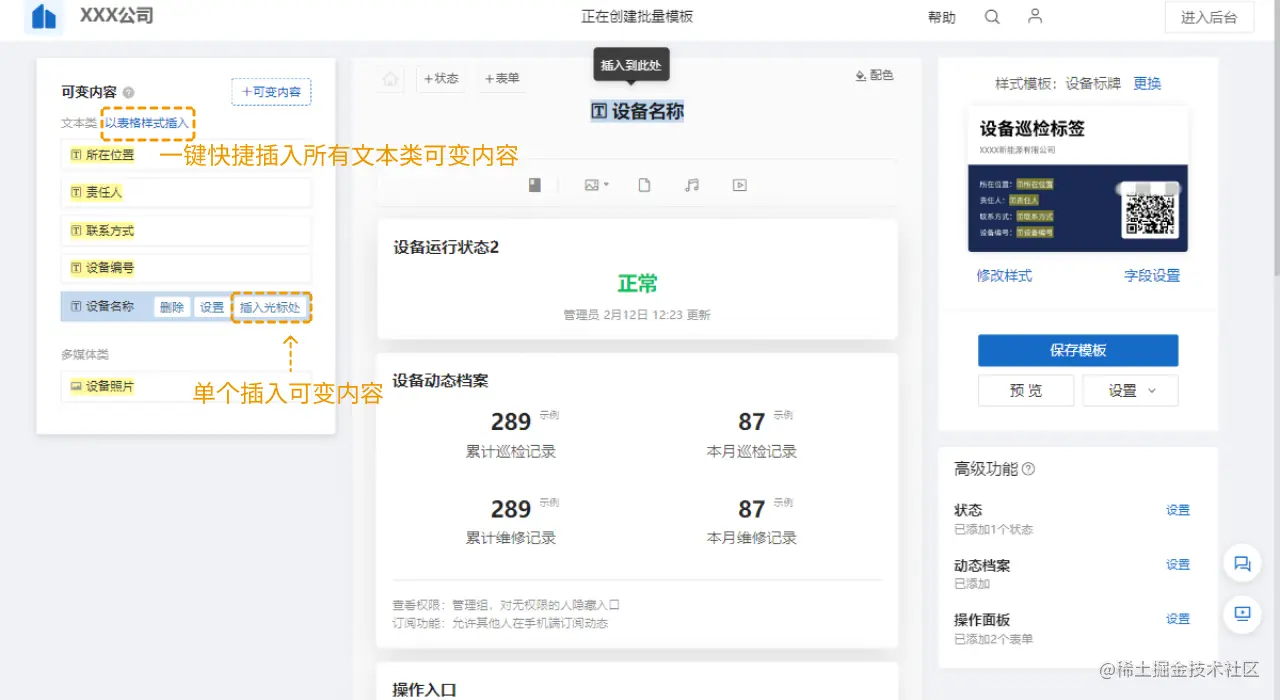Click the green 正常 status value

[637, 284]
